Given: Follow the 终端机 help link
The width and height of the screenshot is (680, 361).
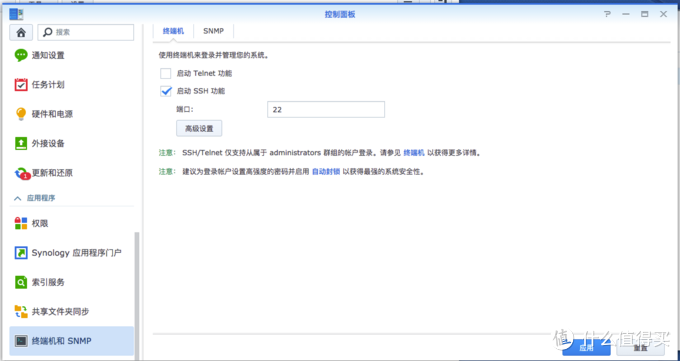Looking at the screenshot, I should 414,153.
